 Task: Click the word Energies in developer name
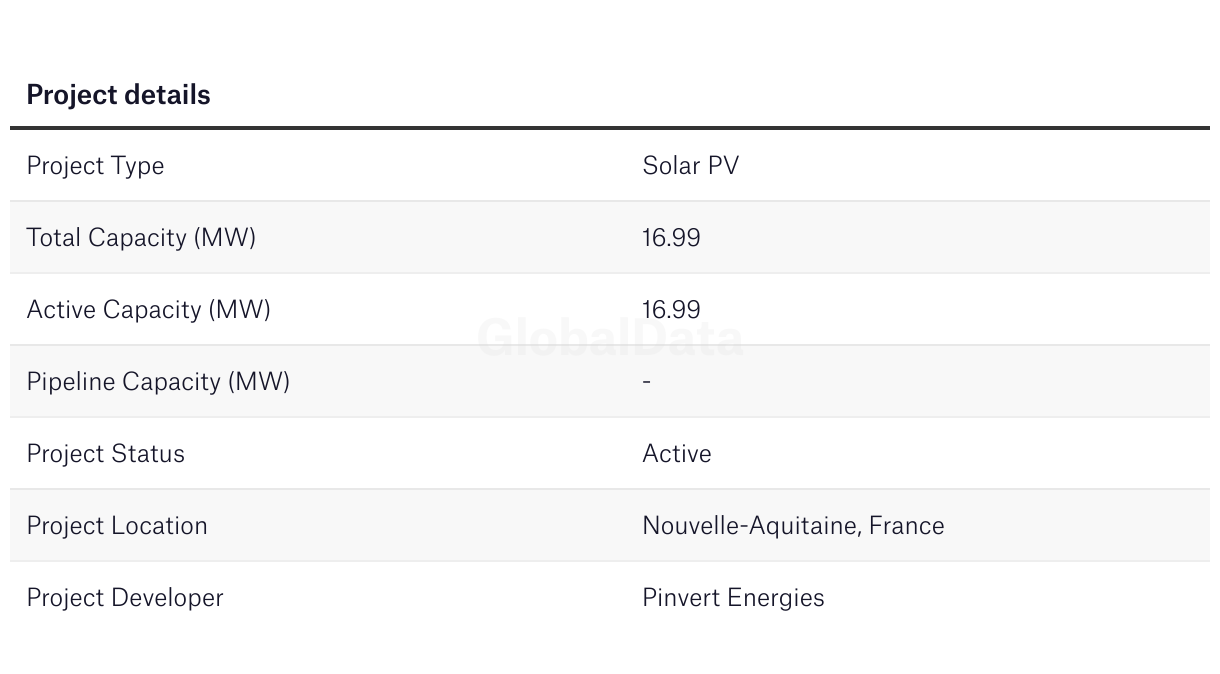point(775,598)
